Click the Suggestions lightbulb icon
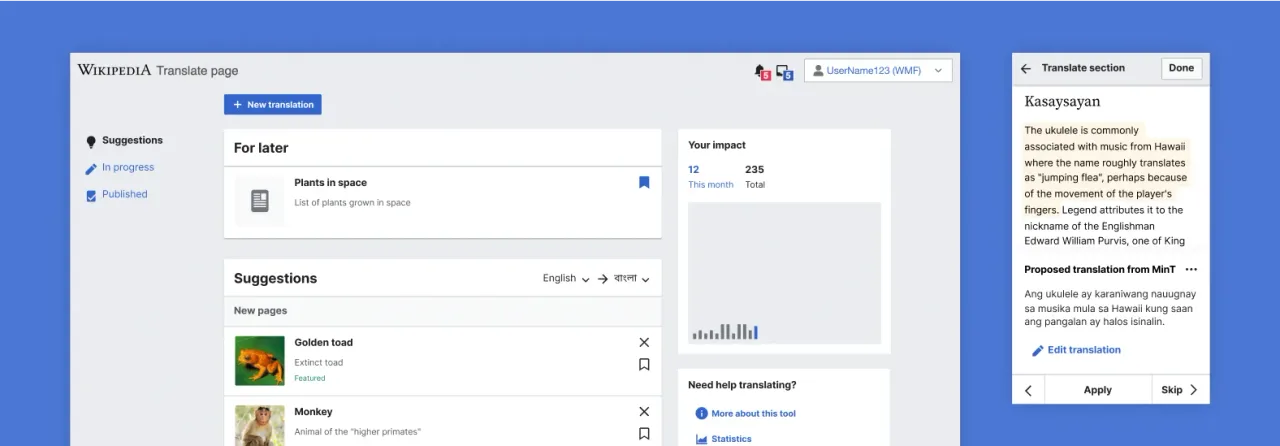Viewport: 1280px width, 446px height. point(91,141)
